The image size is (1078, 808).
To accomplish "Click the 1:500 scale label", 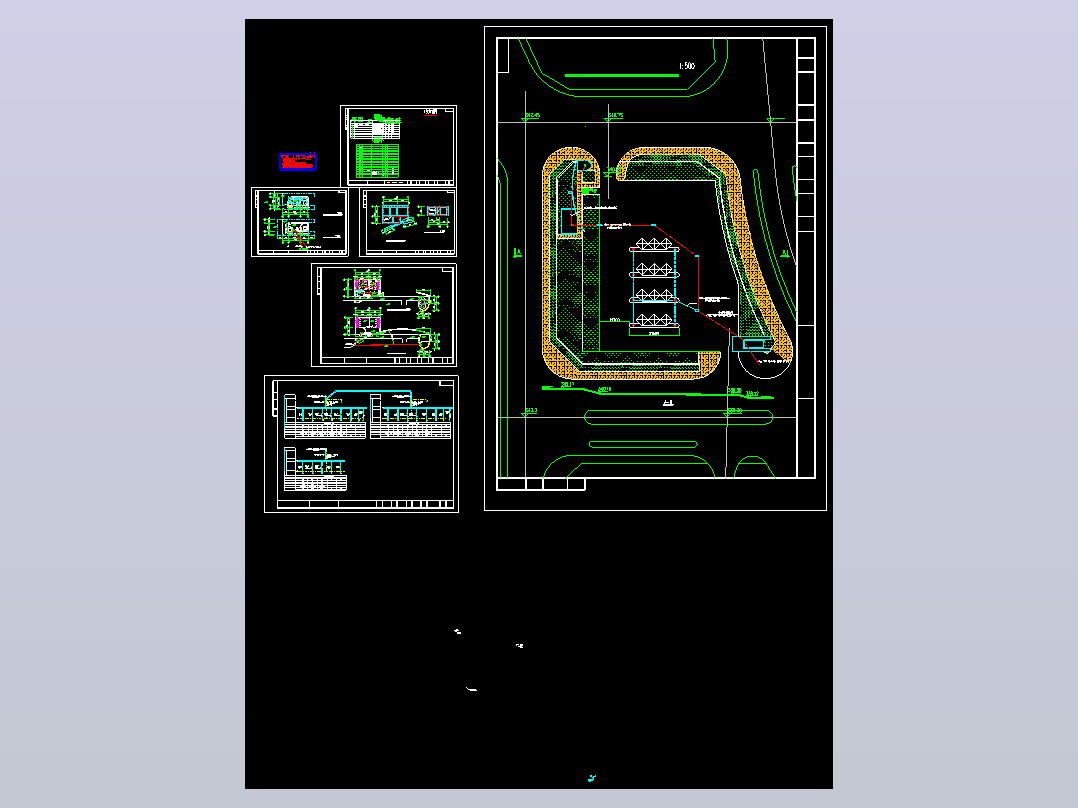I will (x=687, y=66).
